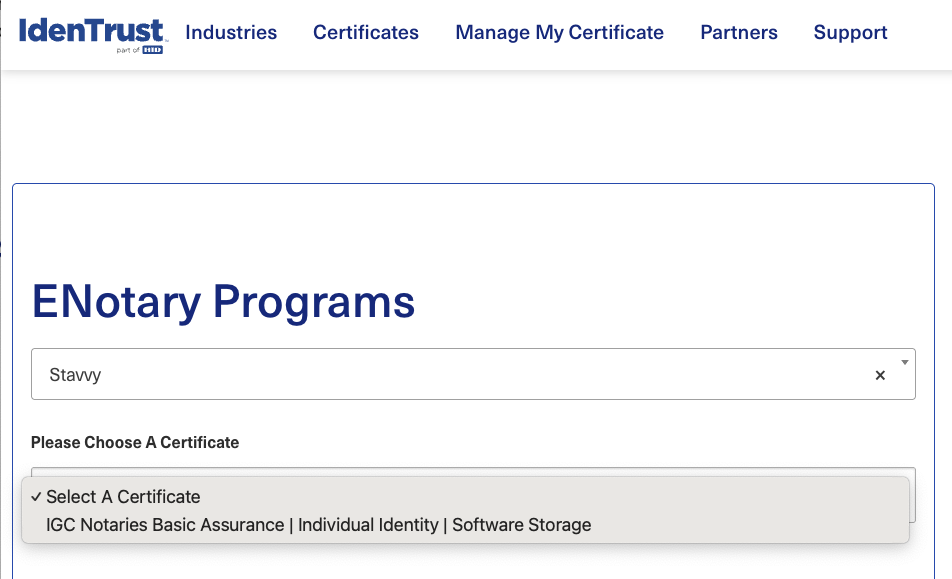This screenshot has height=579, width=952.
Task: Open the Partners menu
Action: click(x=738, y=32)
